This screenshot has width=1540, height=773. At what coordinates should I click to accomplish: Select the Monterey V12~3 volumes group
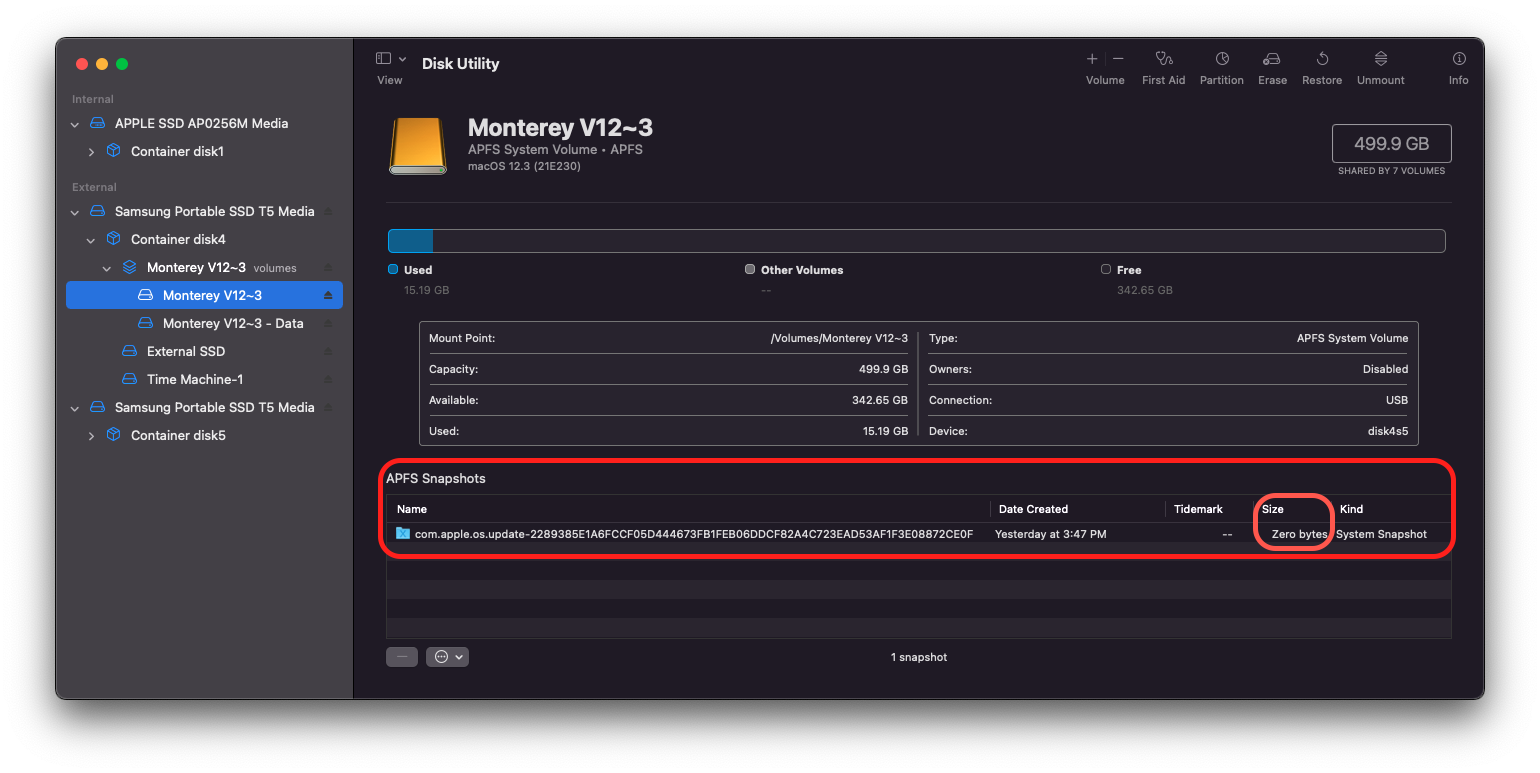coord(204,268)
